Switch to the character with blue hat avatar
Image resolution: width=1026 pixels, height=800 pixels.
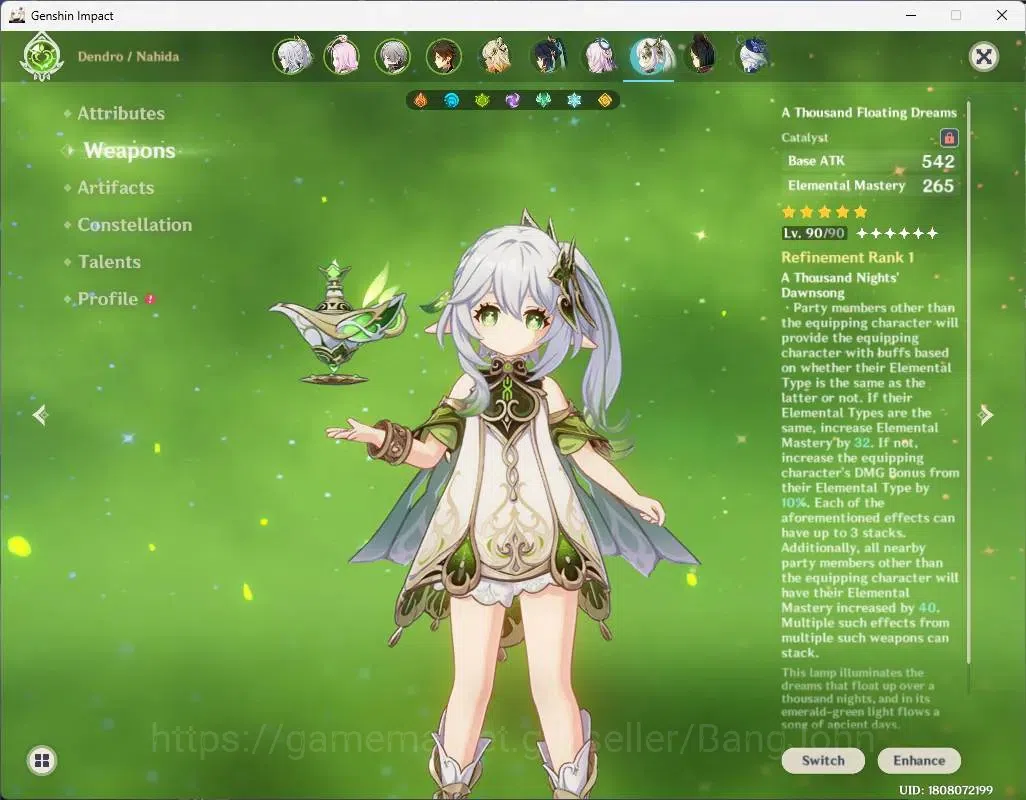752,56
